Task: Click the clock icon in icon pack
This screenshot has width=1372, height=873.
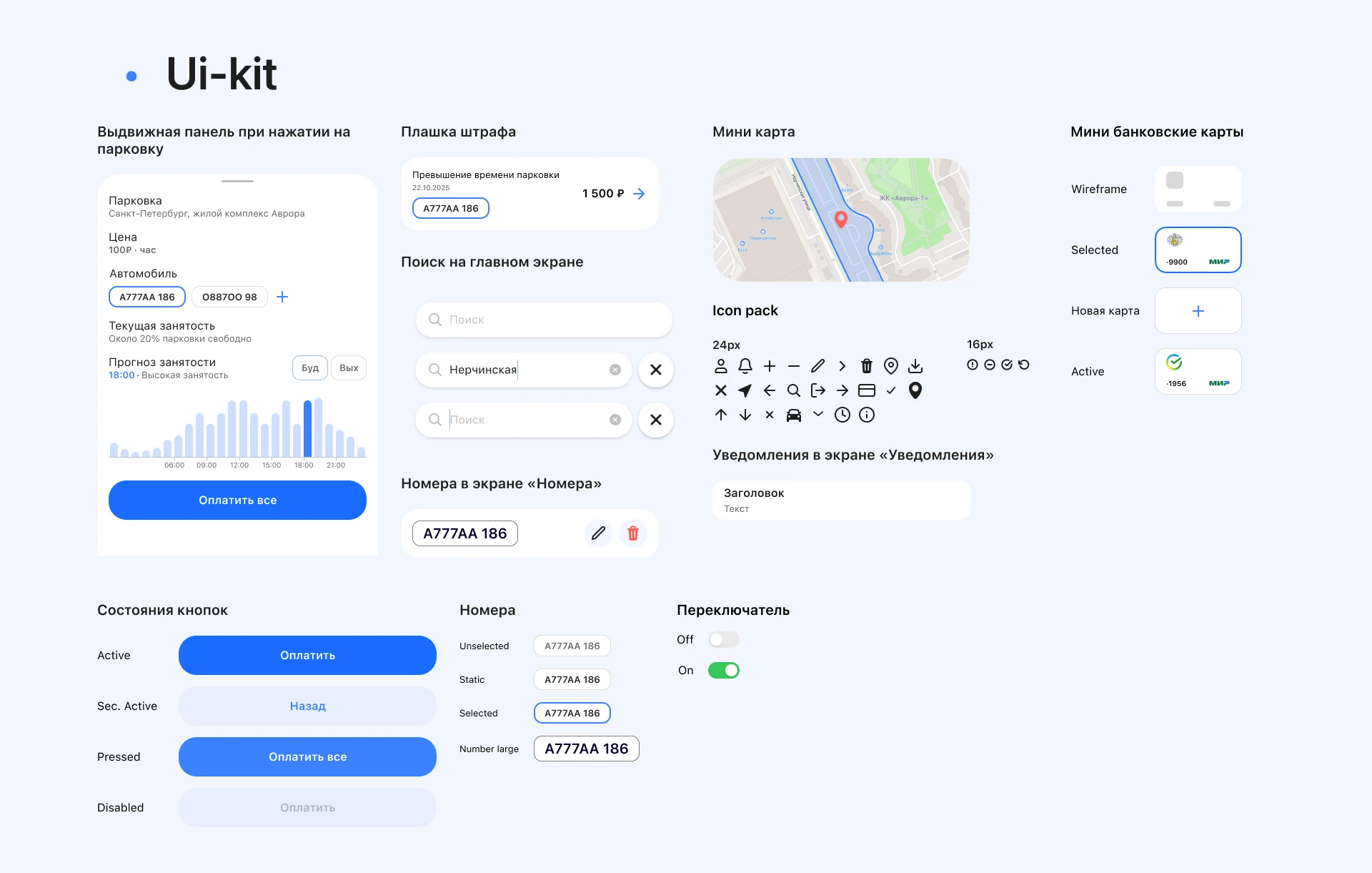Action: 842,415
